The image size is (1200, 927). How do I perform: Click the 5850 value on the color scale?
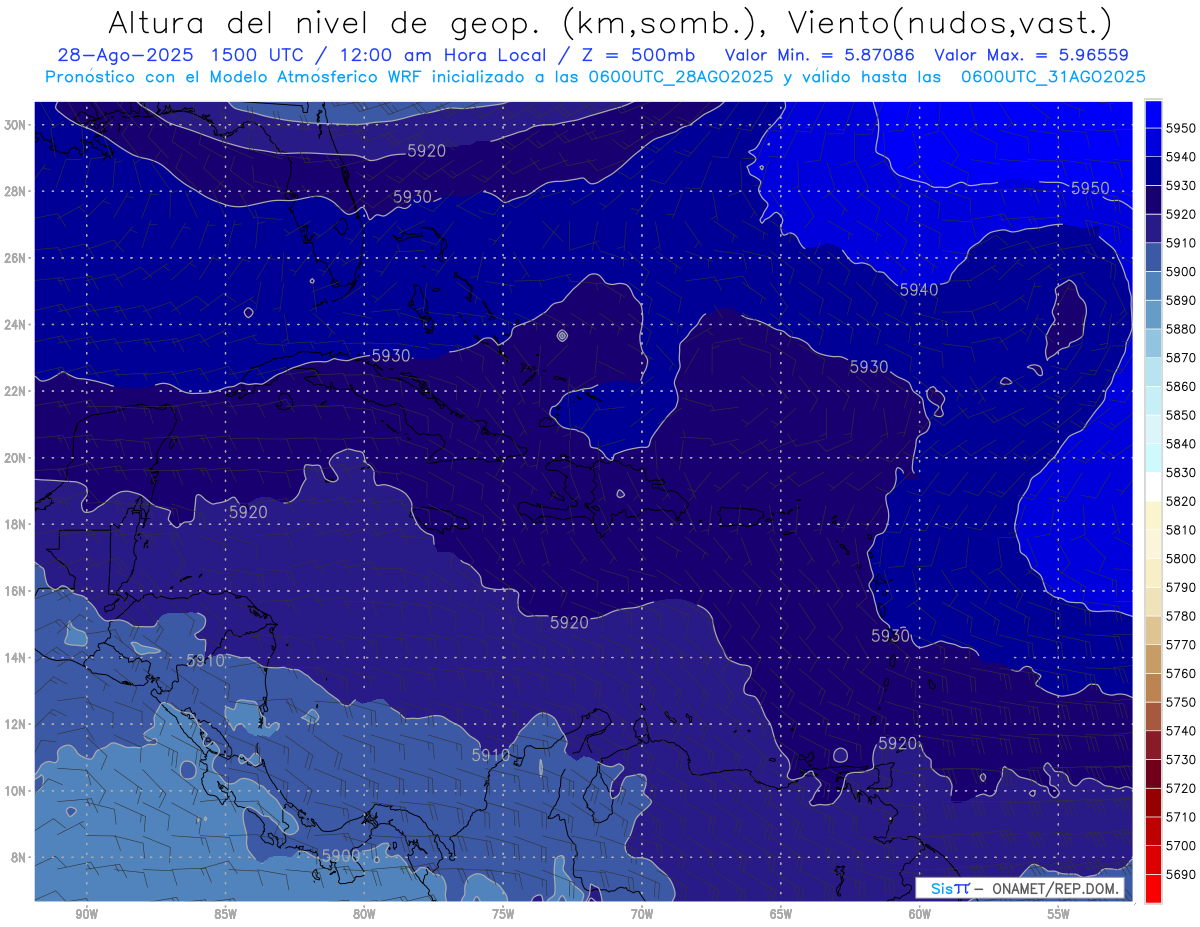pos(1180,415)
